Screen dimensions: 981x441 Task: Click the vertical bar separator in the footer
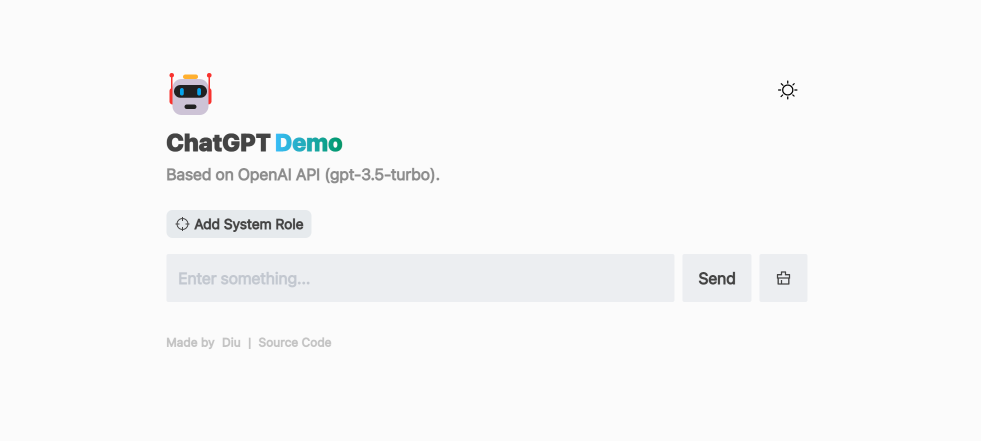click(x=250, y=342)
